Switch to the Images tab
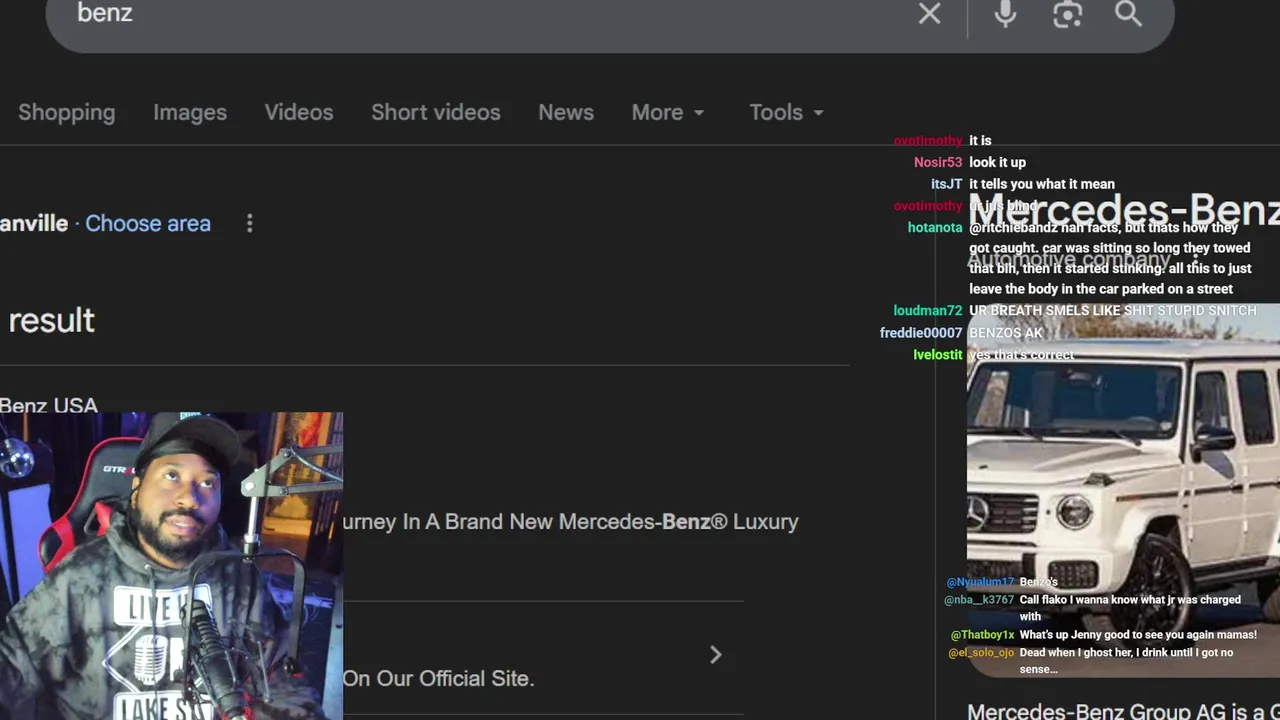 pos(190,112)
